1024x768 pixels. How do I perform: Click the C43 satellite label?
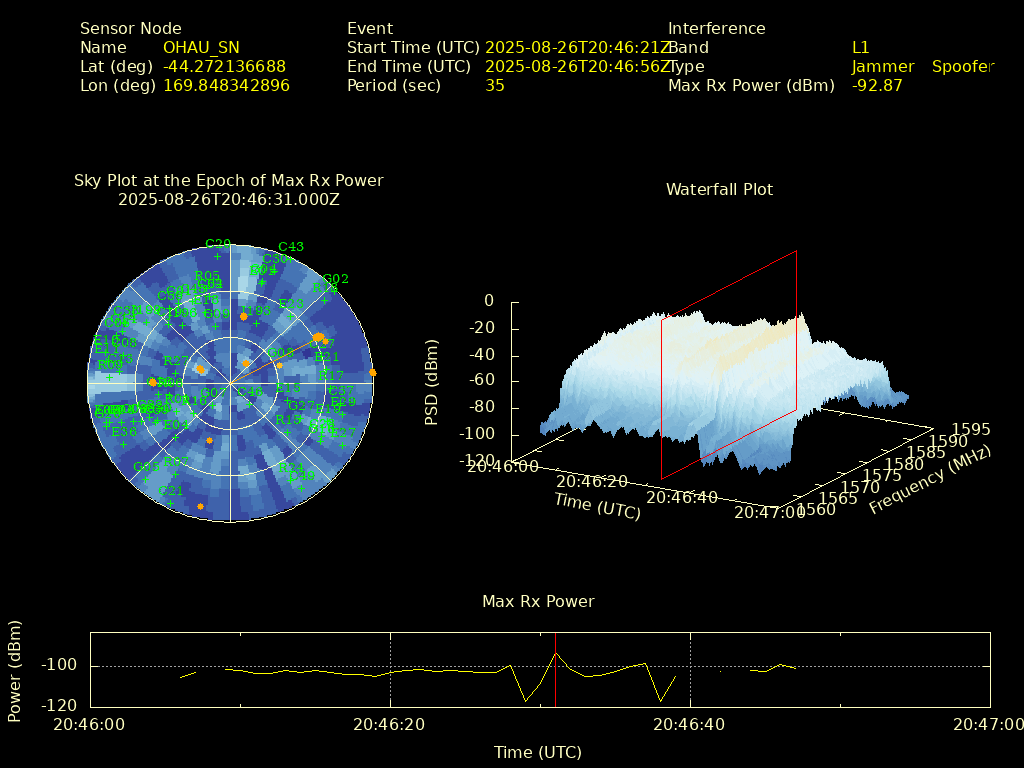pos(291,247)
